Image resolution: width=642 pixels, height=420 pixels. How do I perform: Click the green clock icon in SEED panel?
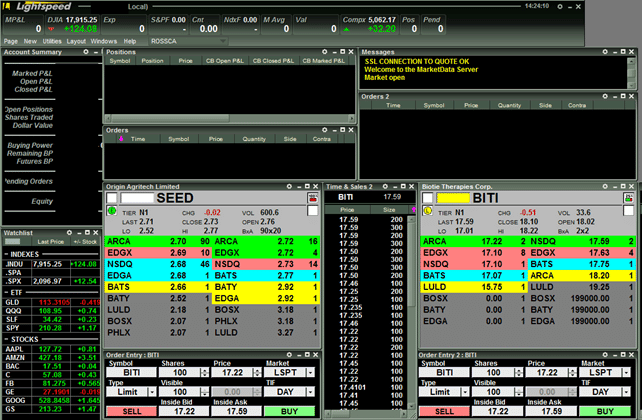110,212
